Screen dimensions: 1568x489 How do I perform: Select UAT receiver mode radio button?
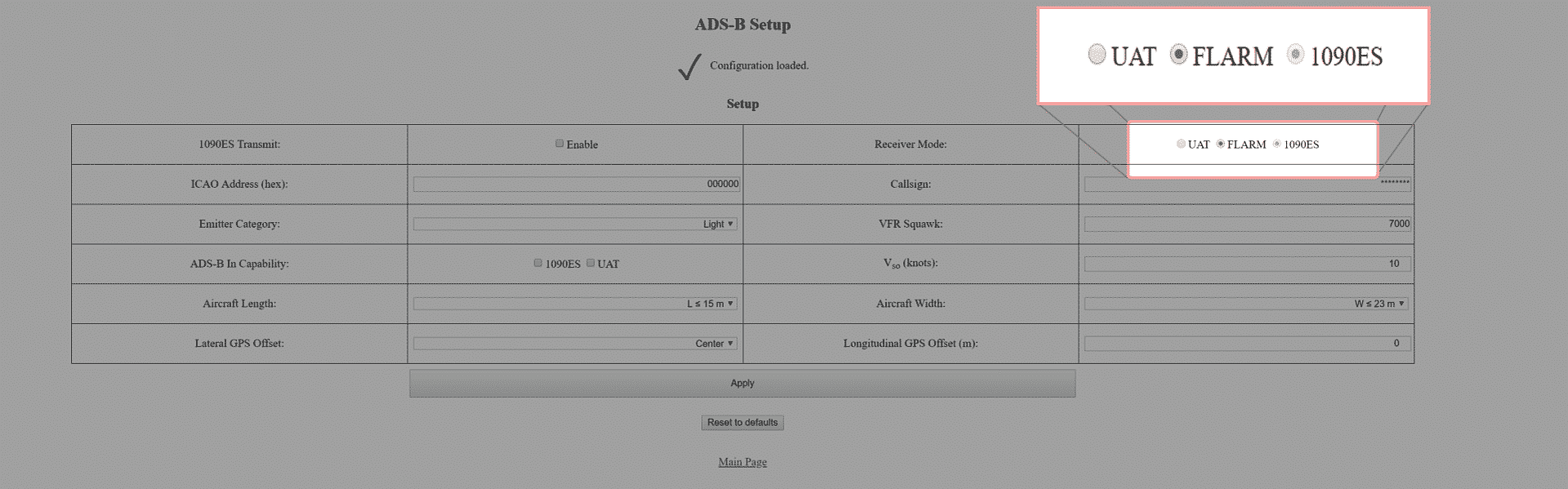point(1181,144)
